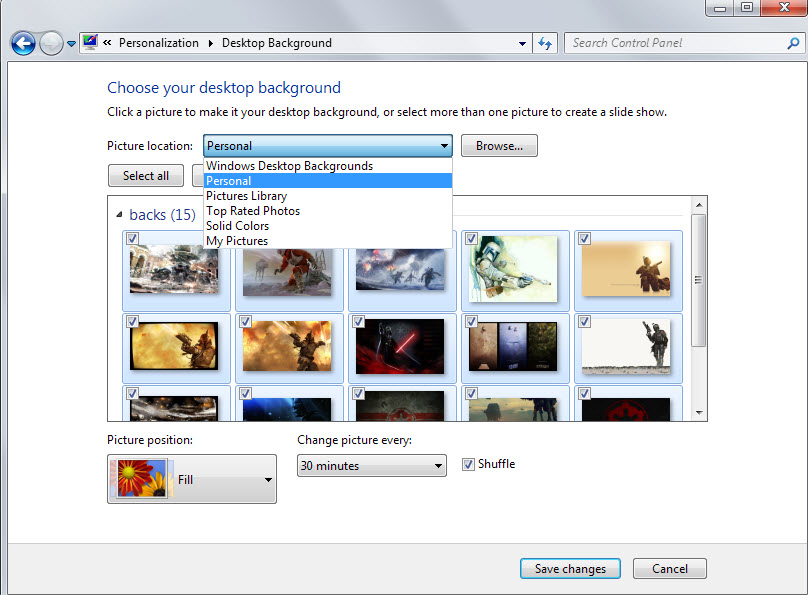The height and width of the screenshot is (595, 808).
Task: Open the 30 minutes interval dropdown
Action: click(372, 466)
